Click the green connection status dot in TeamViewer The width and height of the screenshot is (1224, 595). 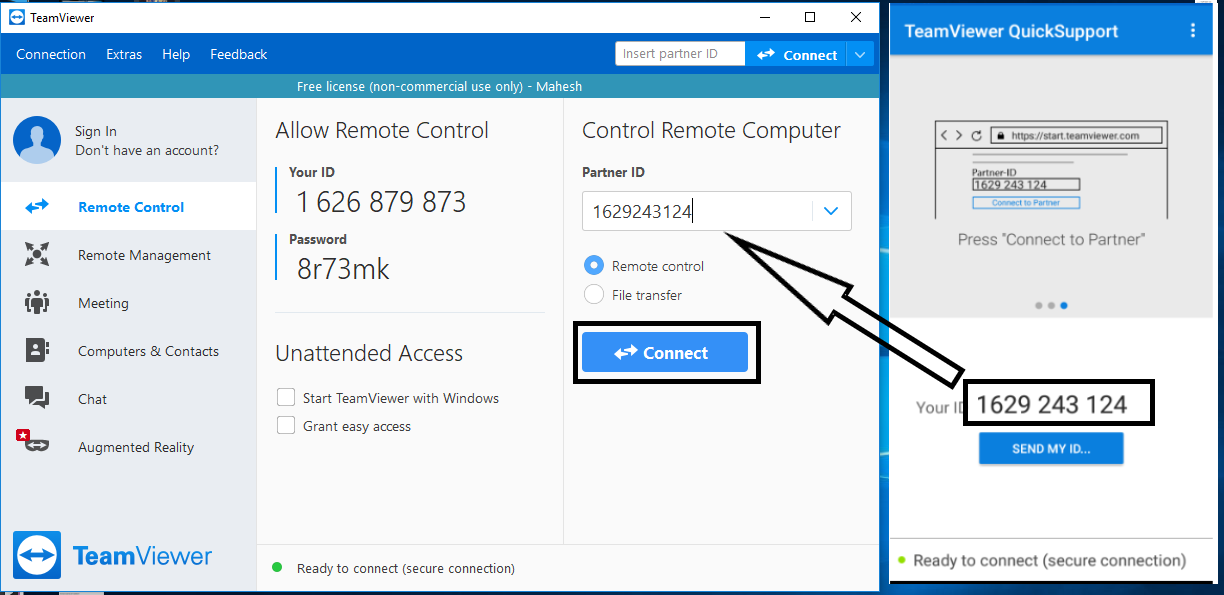tap(277, 567)
